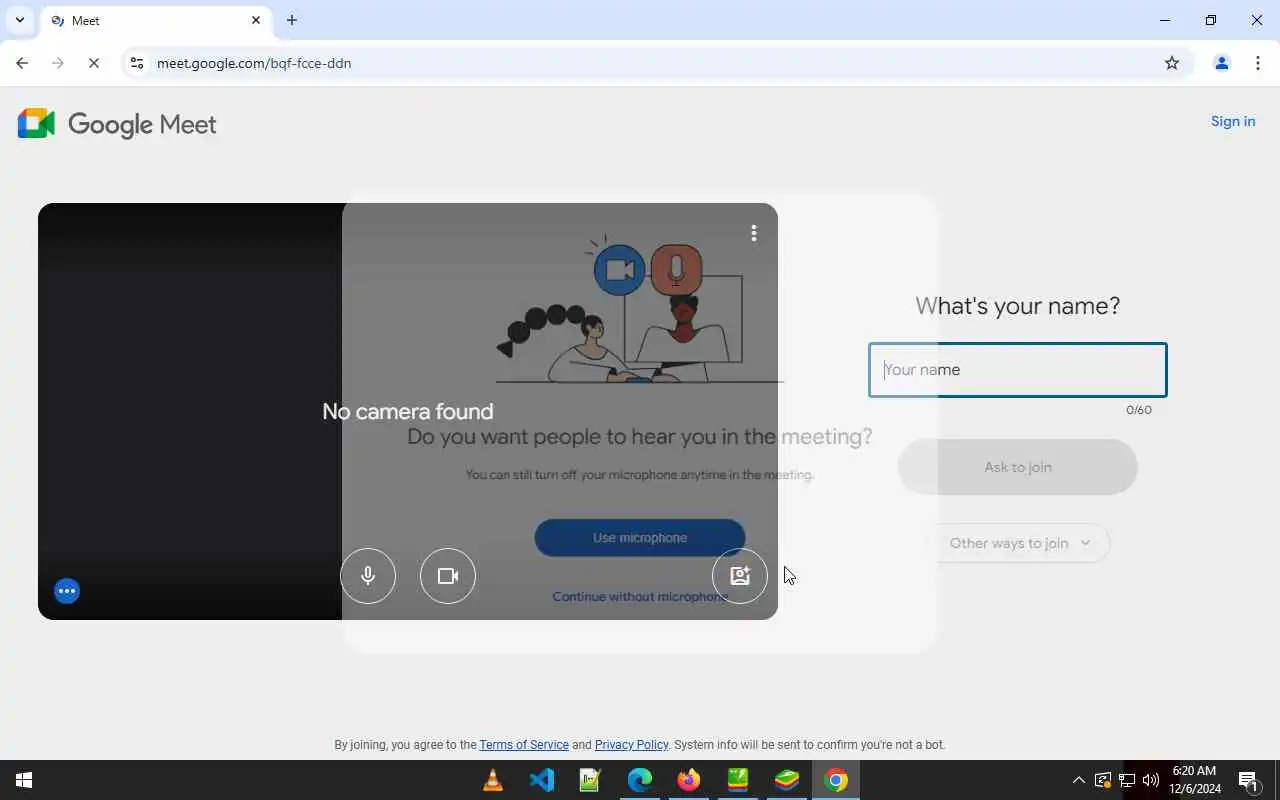The image size is (1280, 800).
Task: Open the Terms of Service link
Action: point(524,745)
